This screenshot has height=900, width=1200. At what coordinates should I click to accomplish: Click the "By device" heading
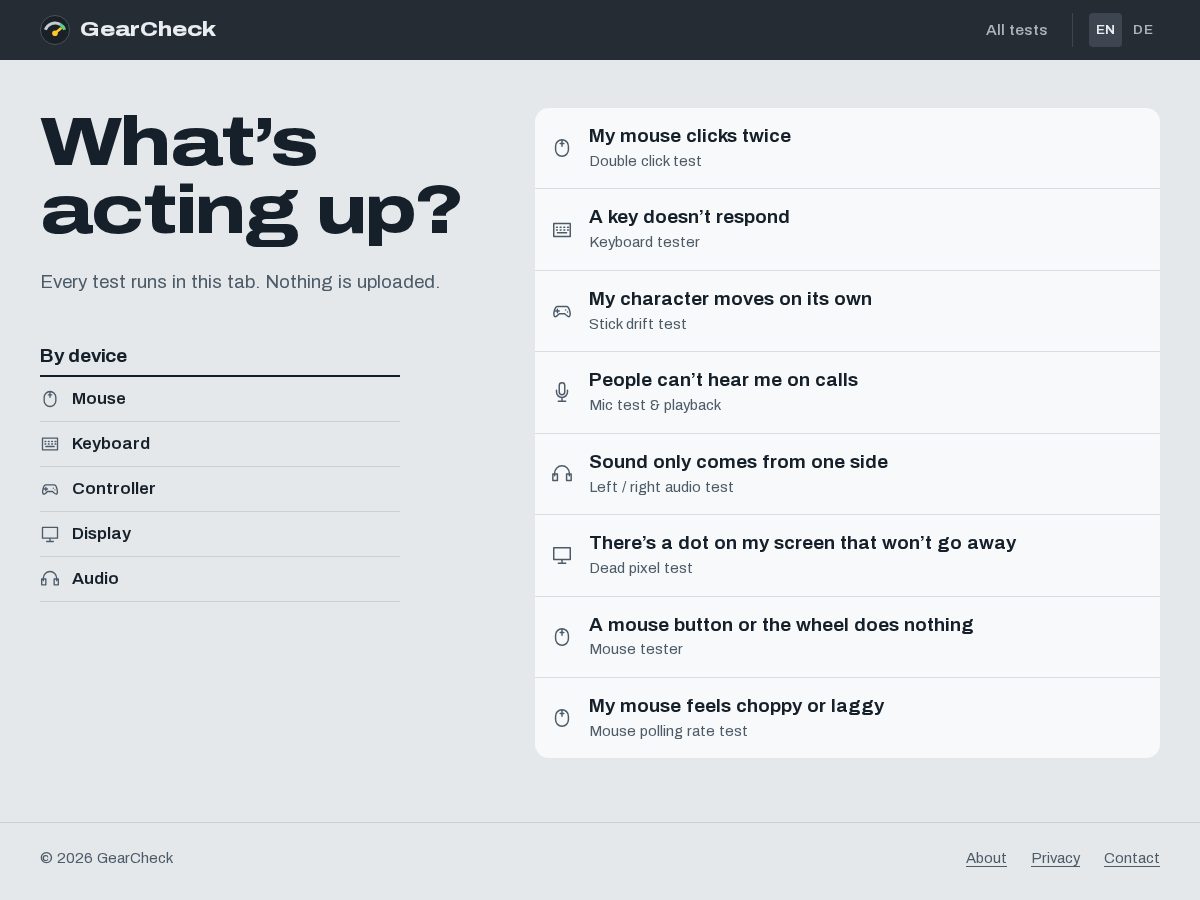coord(83,356)
